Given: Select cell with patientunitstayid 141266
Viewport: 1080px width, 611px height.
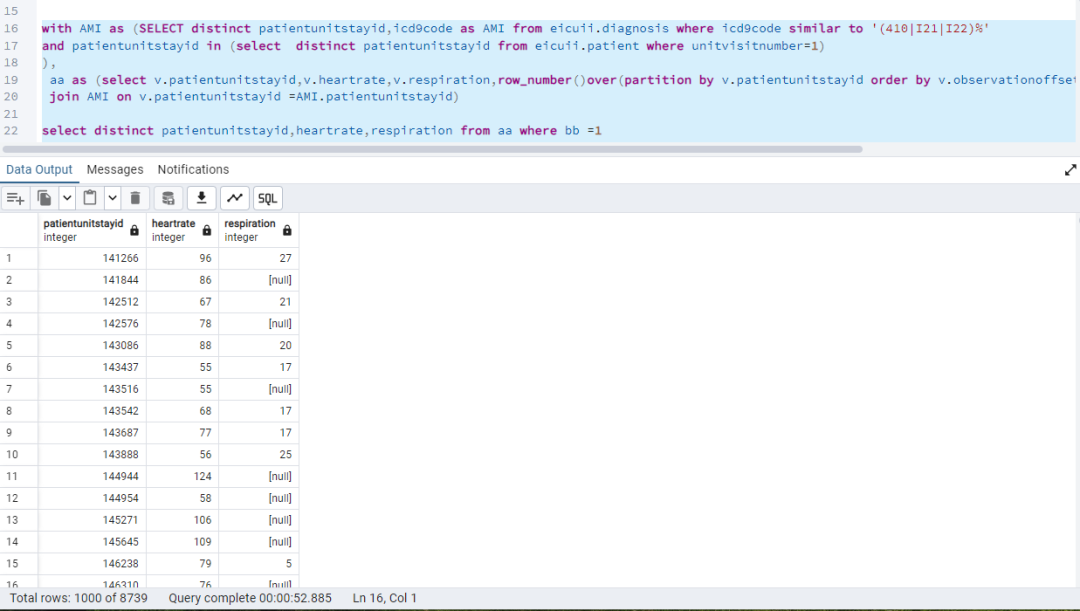Looking at the screenshot, I should tap(92, 258).
